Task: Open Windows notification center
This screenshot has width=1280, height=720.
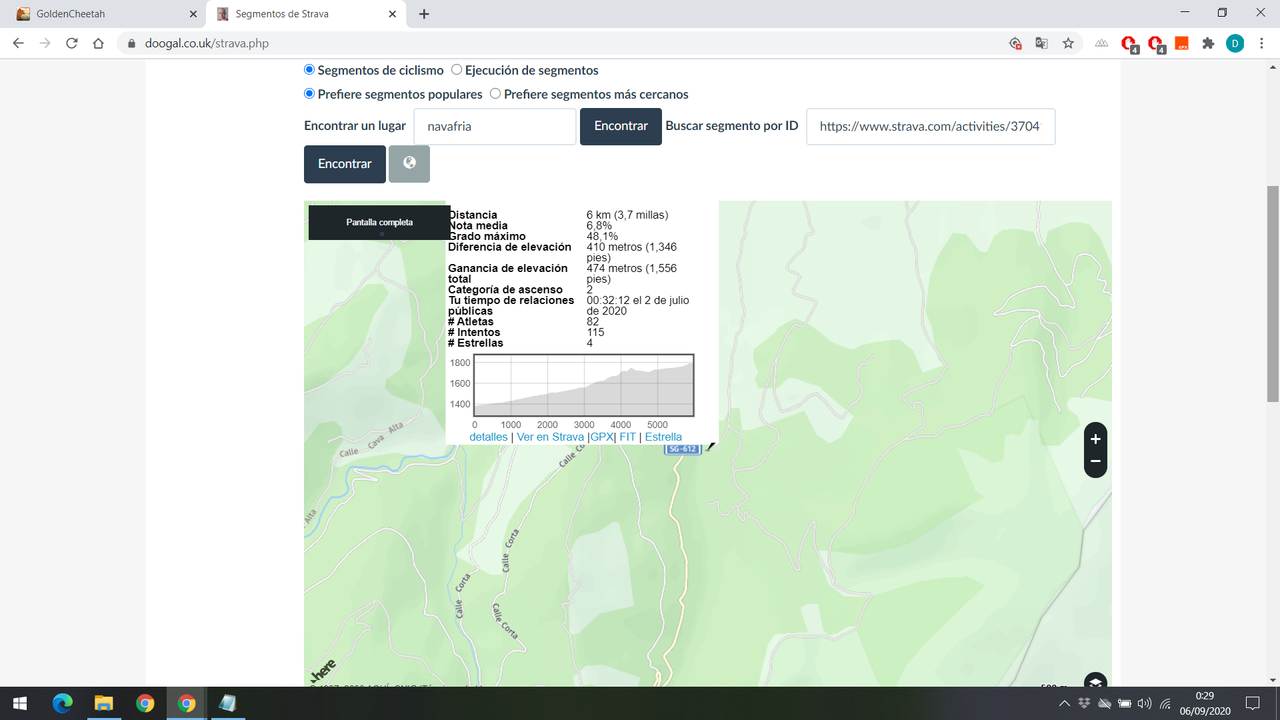Action: 1254,703
